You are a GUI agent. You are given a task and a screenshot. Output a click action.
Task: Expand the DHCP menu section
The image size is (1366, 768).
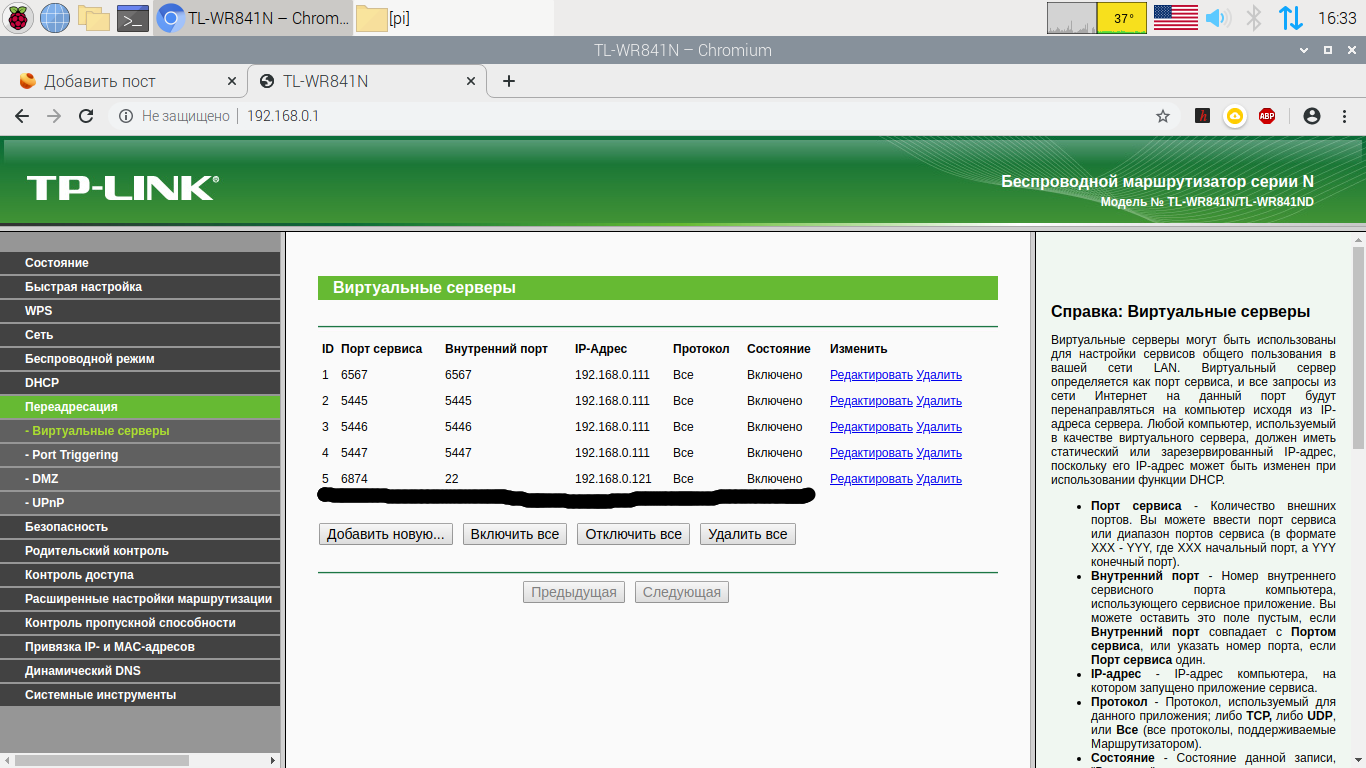point(42,383)
